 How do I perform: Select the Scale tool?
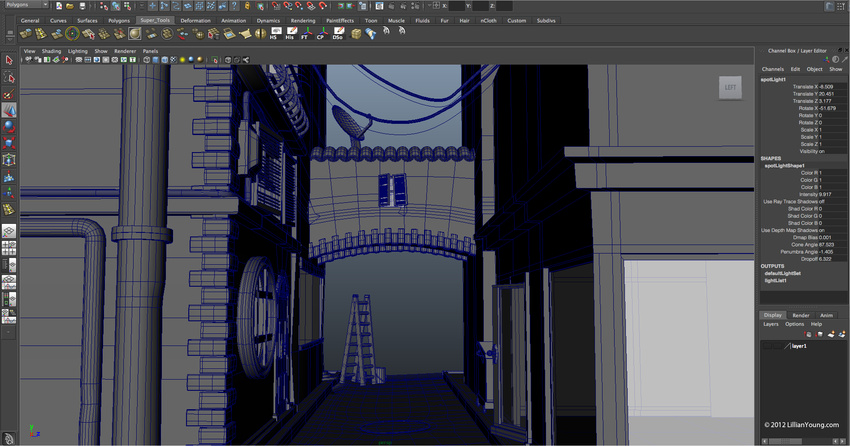9,143
